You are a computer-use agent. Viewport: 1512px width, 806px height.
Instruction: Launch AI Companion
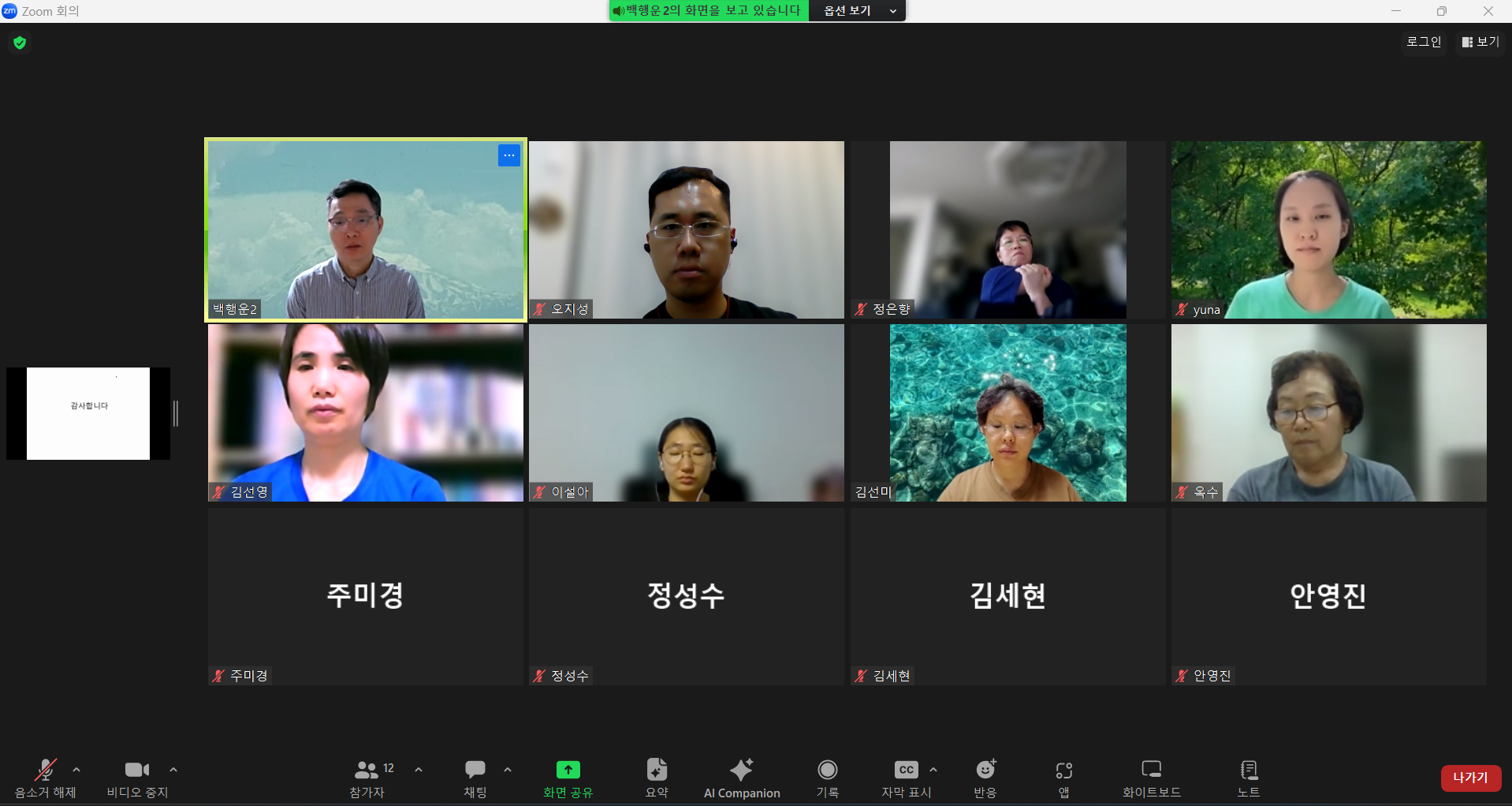pos(742,778)
